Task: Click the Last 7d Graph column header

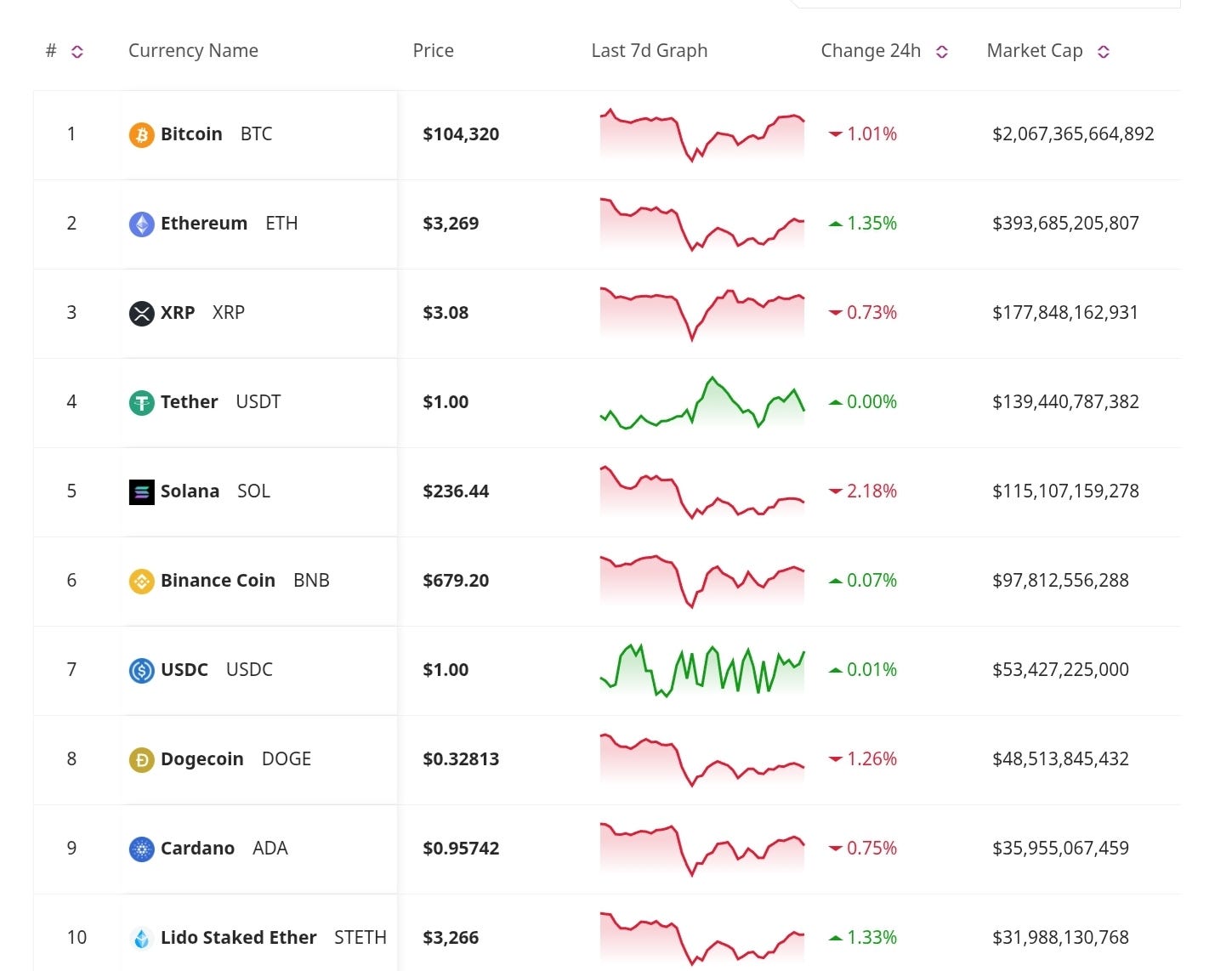Action: click(x=650, y=51)
